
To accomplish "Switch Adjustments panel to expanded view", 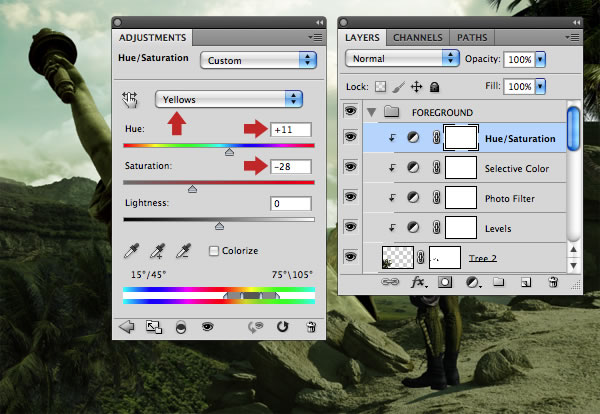I will (x=154, y=327).
